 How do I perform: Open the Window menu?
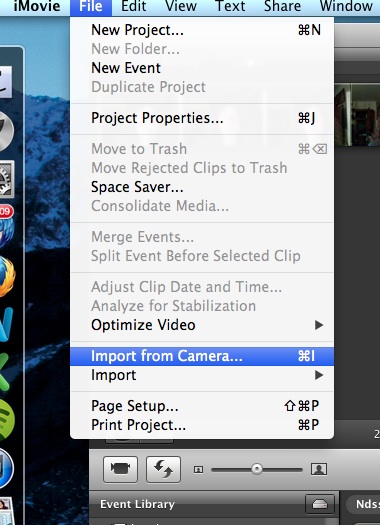pos(346,6)
